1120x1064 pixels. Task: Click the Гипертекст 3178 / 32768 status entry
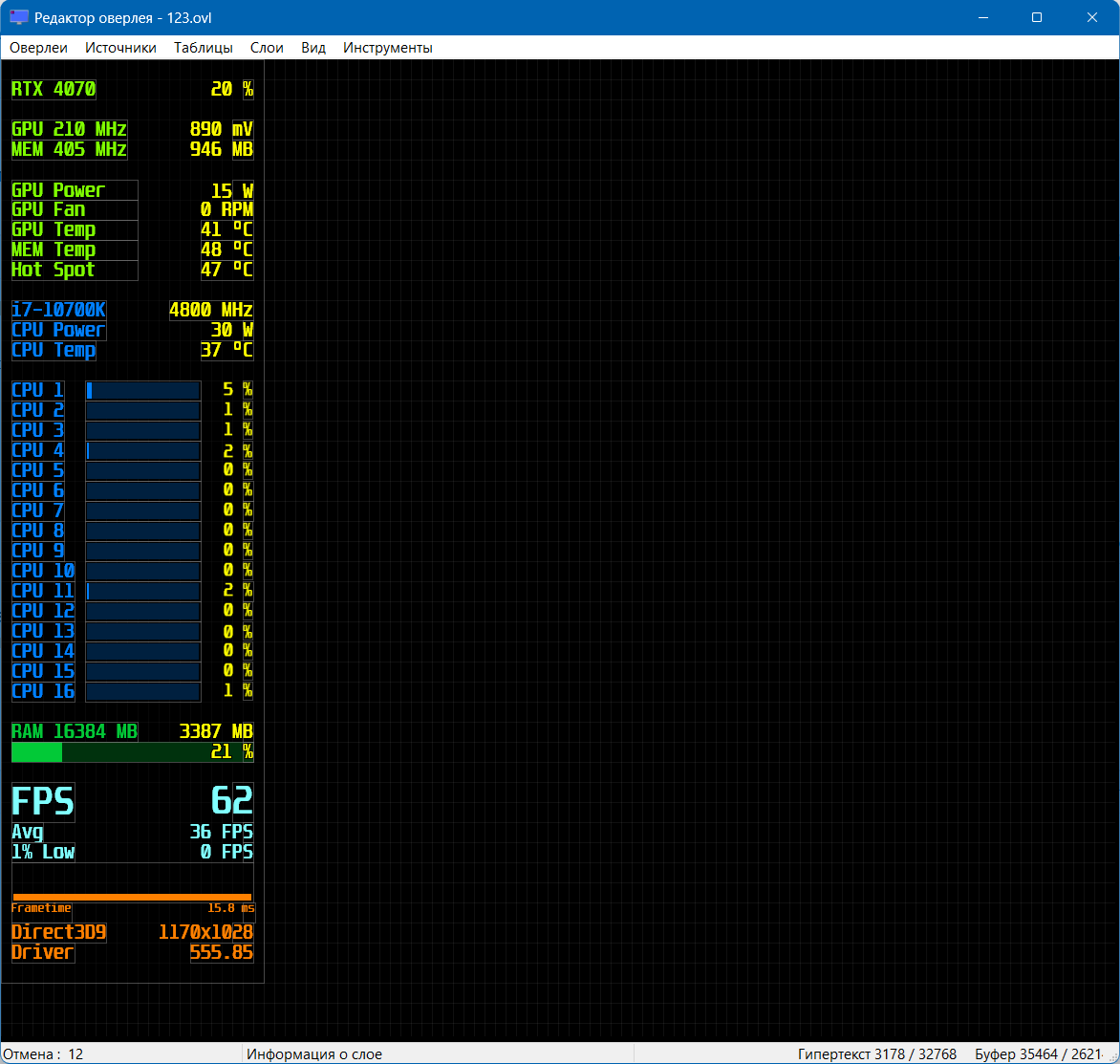(877, 1054)
